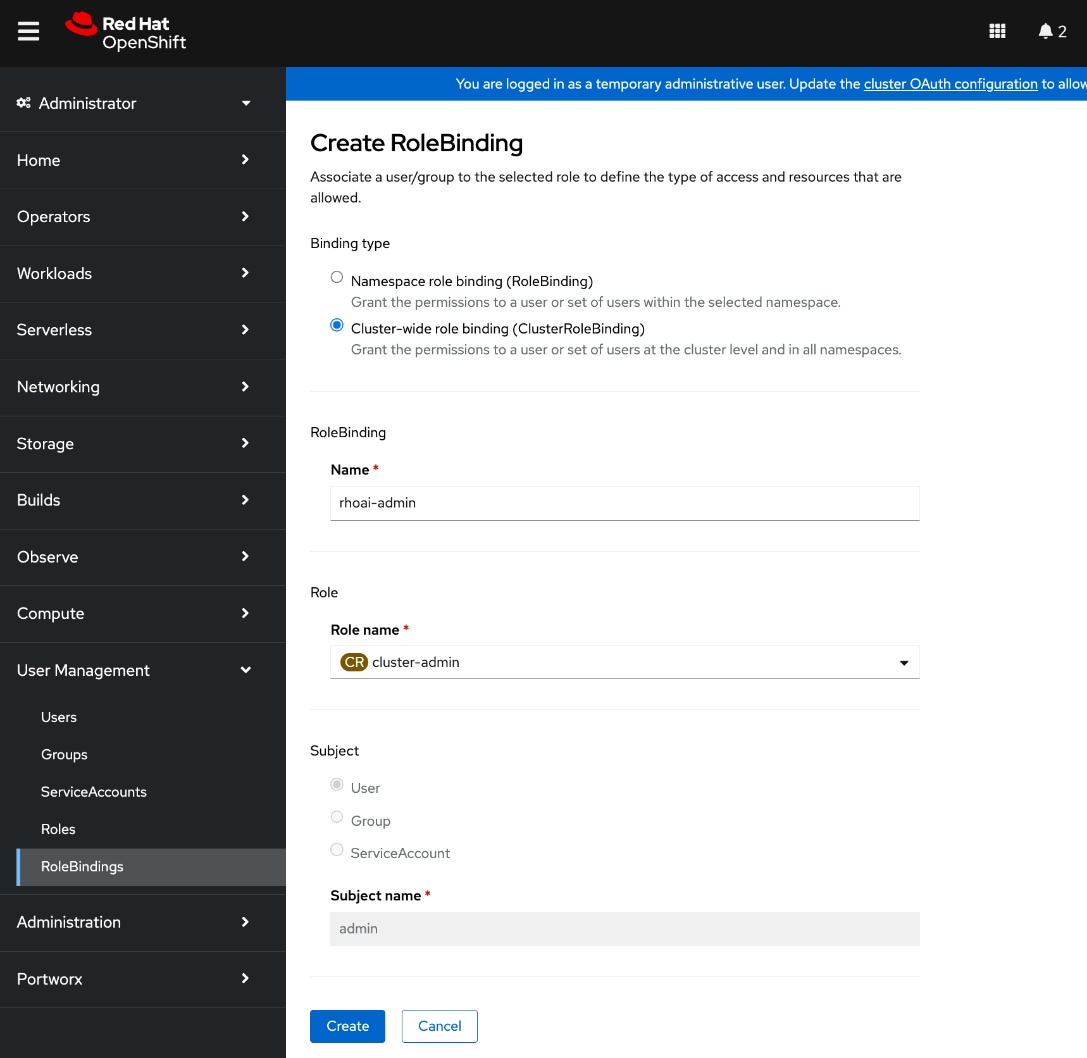Choose Group as the subject type
Screen dimensions: 1087x1058
[x=336, y=817]
